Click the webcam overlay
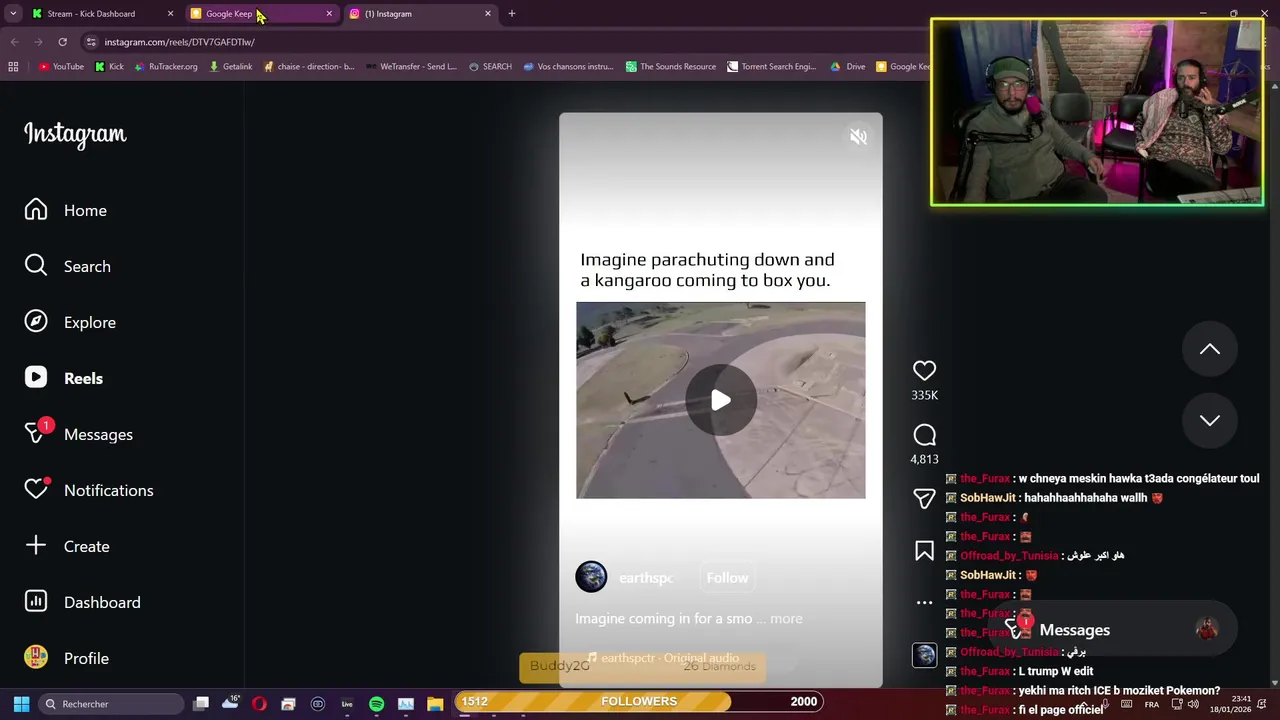This screenshot has width=1280, height=720. [x=1097, y=112]
